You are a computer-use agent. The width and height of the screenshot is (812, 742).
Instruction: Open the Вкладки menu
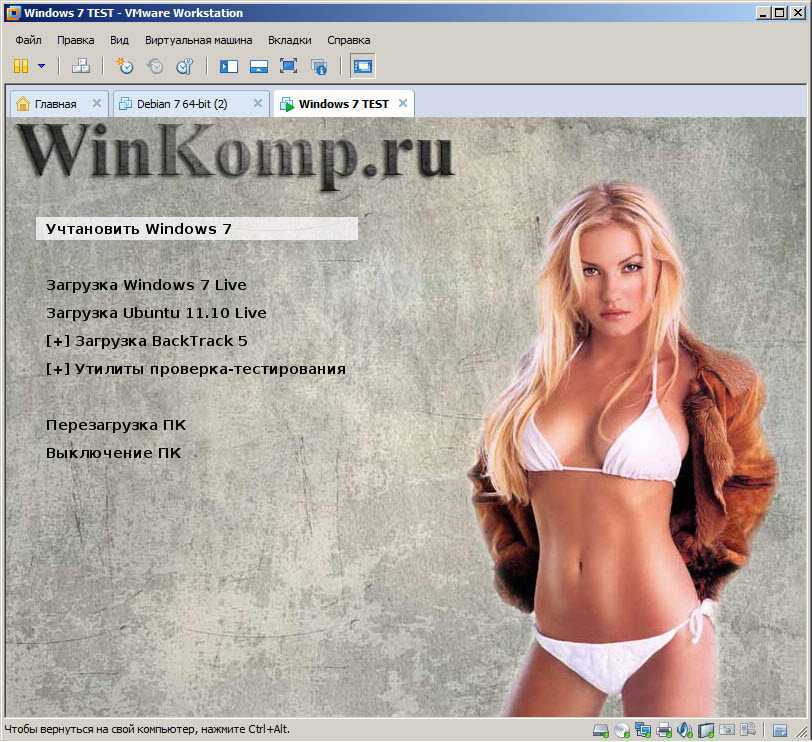click(x=289, y=40)
